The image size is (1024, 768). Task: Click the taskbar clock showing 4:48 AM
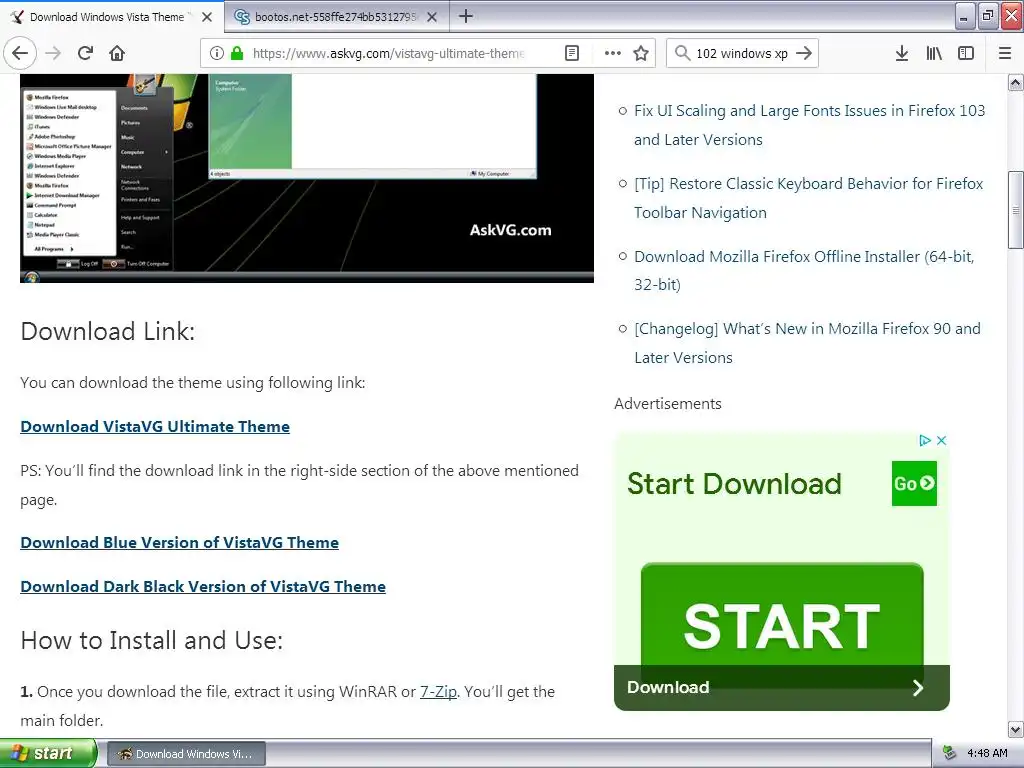(x=987, y=753)
